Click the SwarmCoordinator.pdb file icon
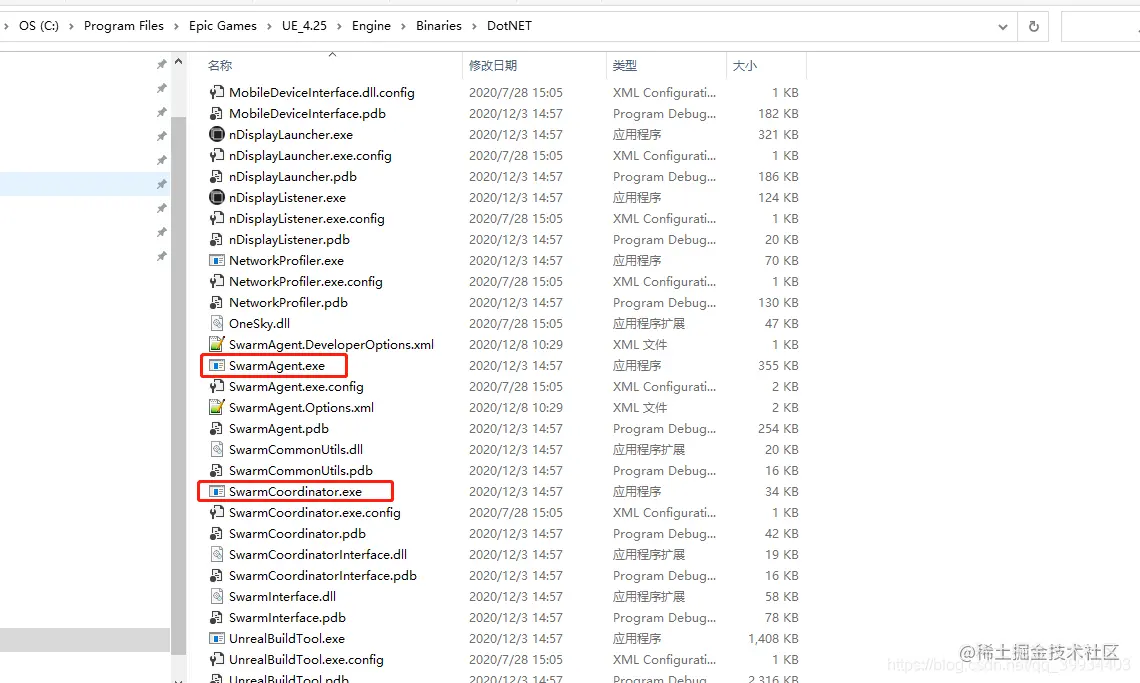Viewport: 1140px width, 683px height. [216, 534]
